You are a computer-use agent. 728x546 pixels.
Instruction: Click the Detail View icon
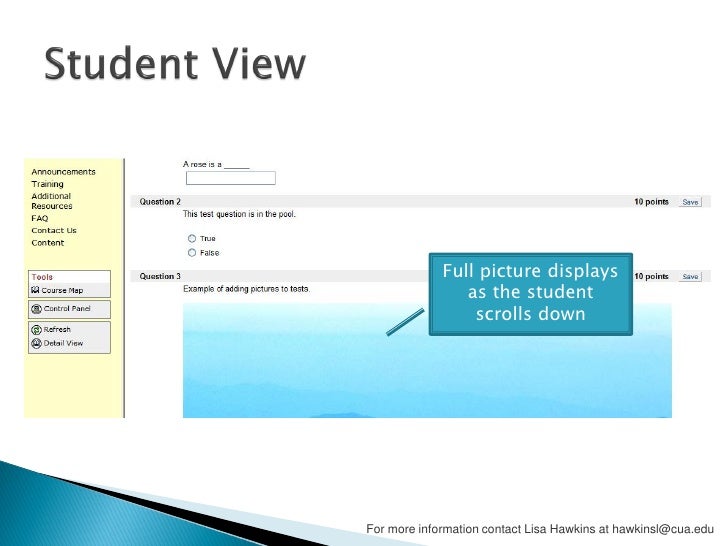pos(36,343)
